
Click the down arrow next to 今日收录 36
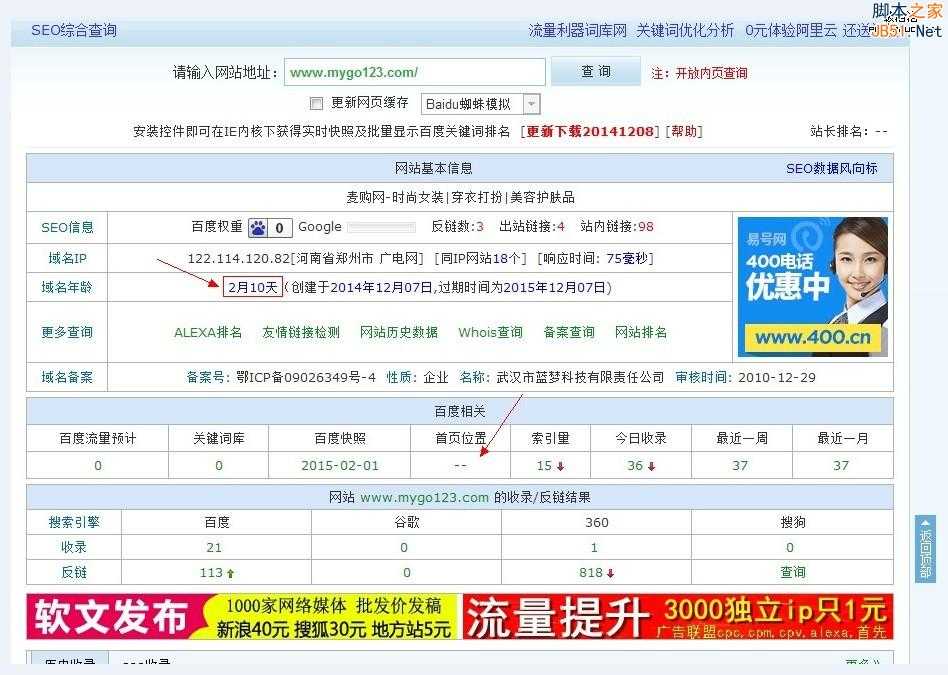click(651, 465)
